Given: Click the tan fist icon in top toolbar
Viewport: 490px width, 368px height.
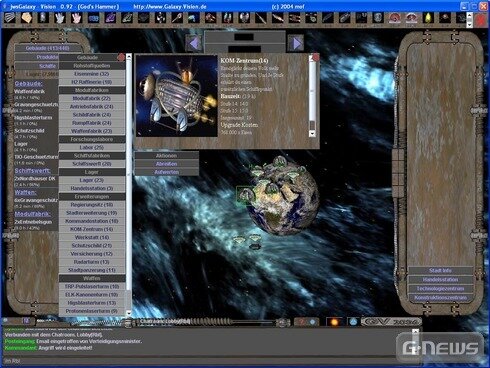Looking at the screenshot, I should point(27,18).
